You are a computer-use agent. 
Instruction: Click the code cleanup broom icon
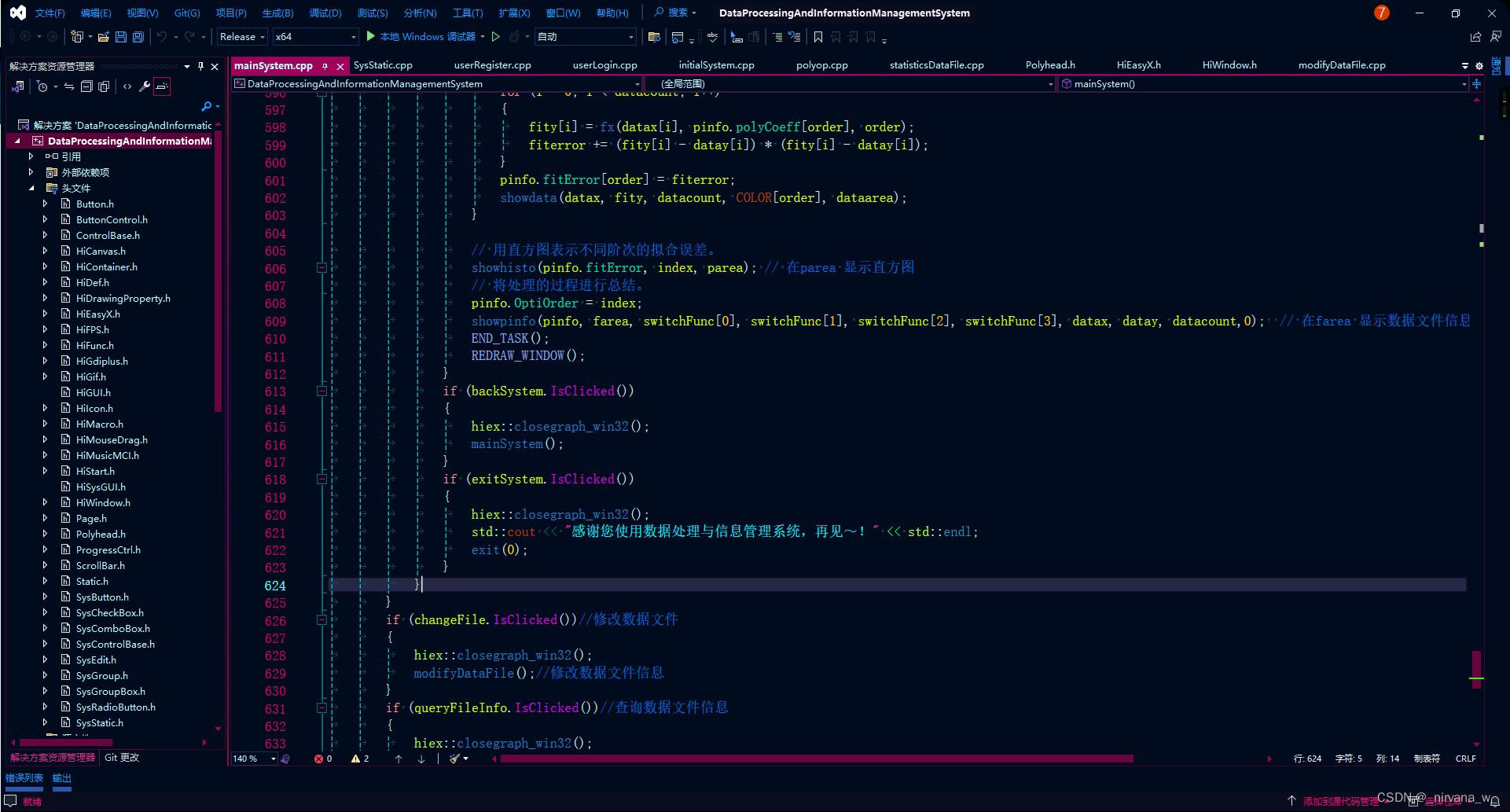click(454, 759)
